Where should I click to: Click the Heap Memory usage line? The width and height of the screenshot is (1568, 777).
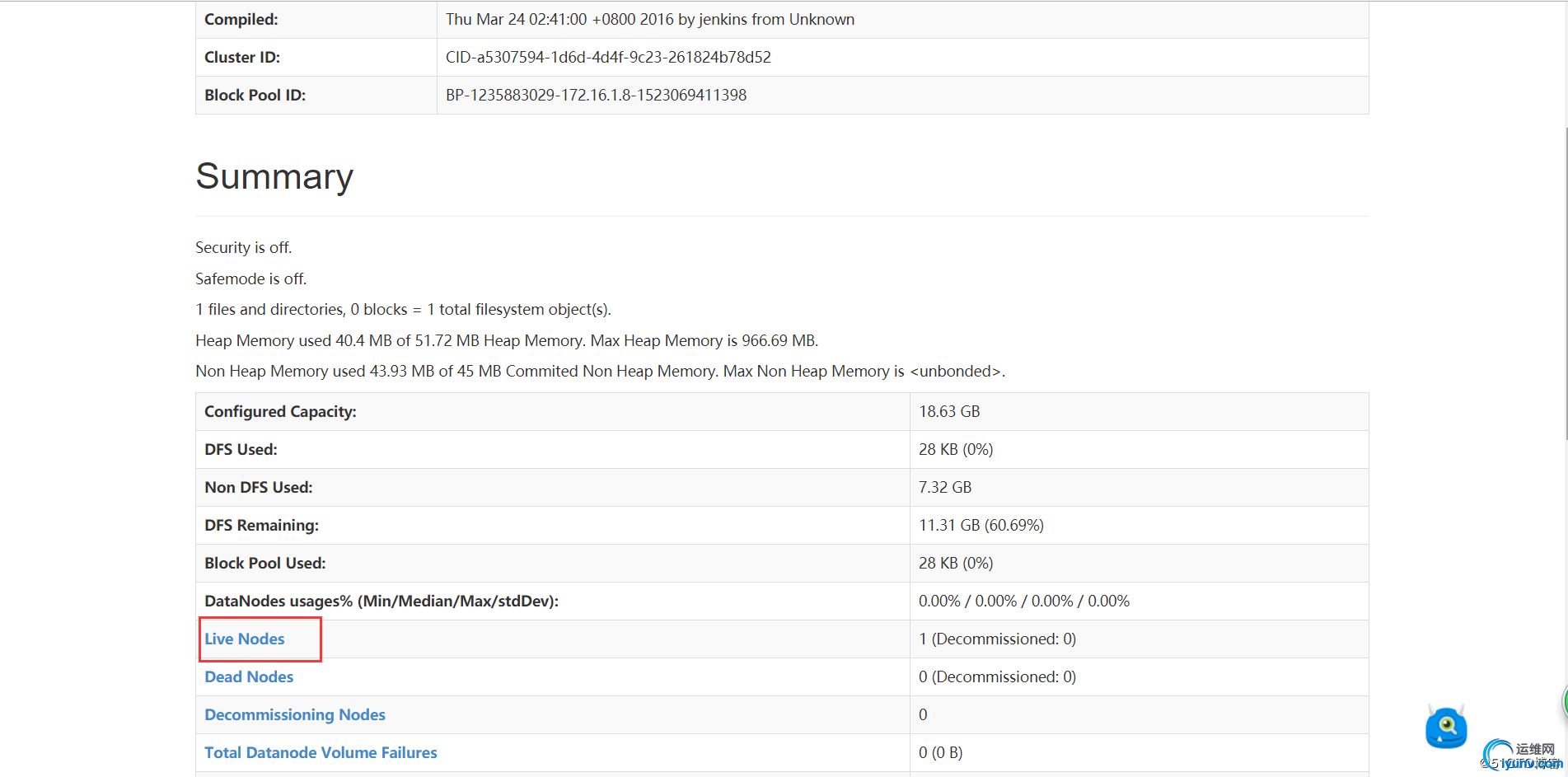point(506,340)
